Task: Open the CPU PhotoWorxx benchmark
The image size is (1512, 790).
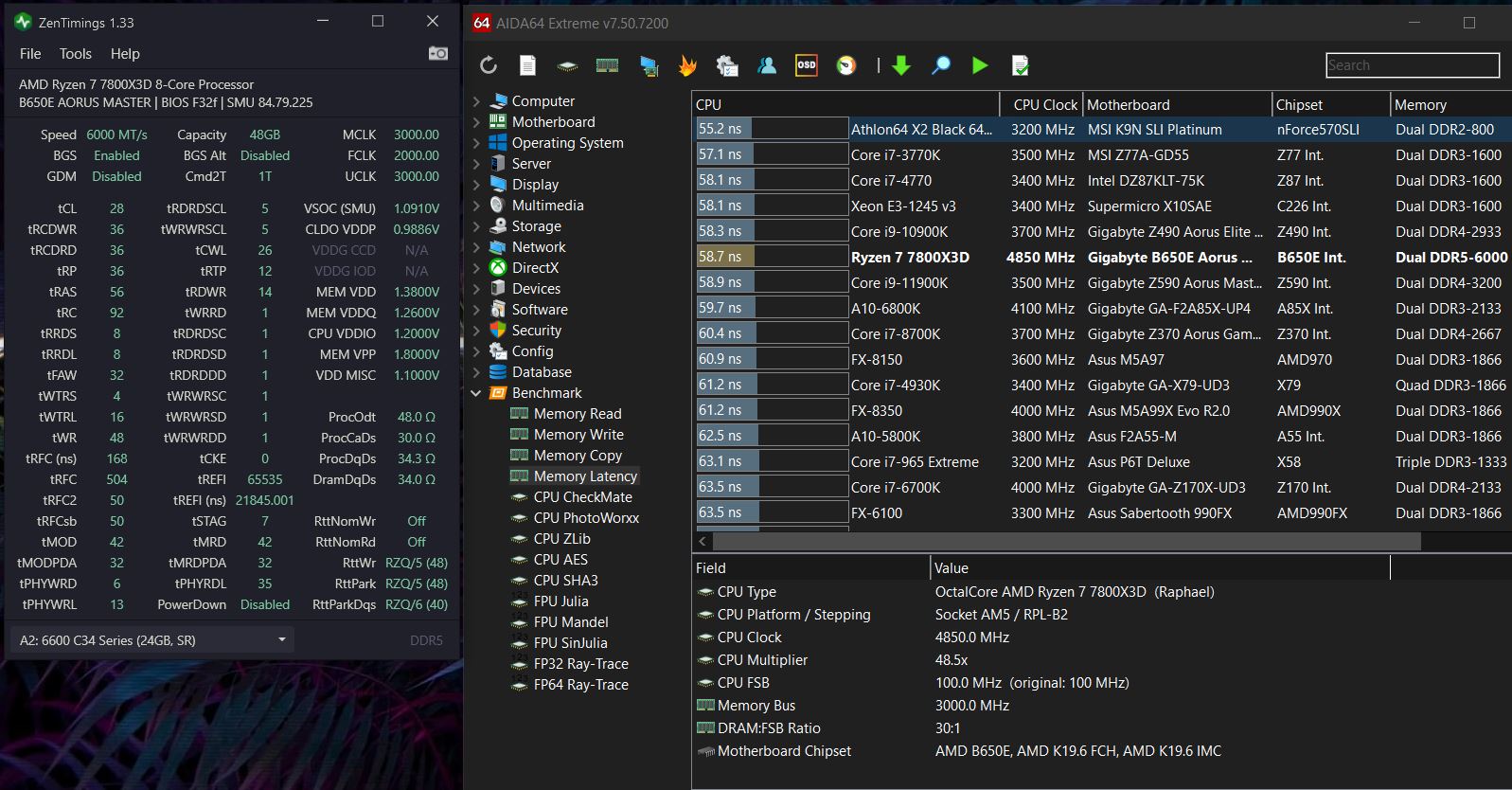Action: (x=586, y=518)
